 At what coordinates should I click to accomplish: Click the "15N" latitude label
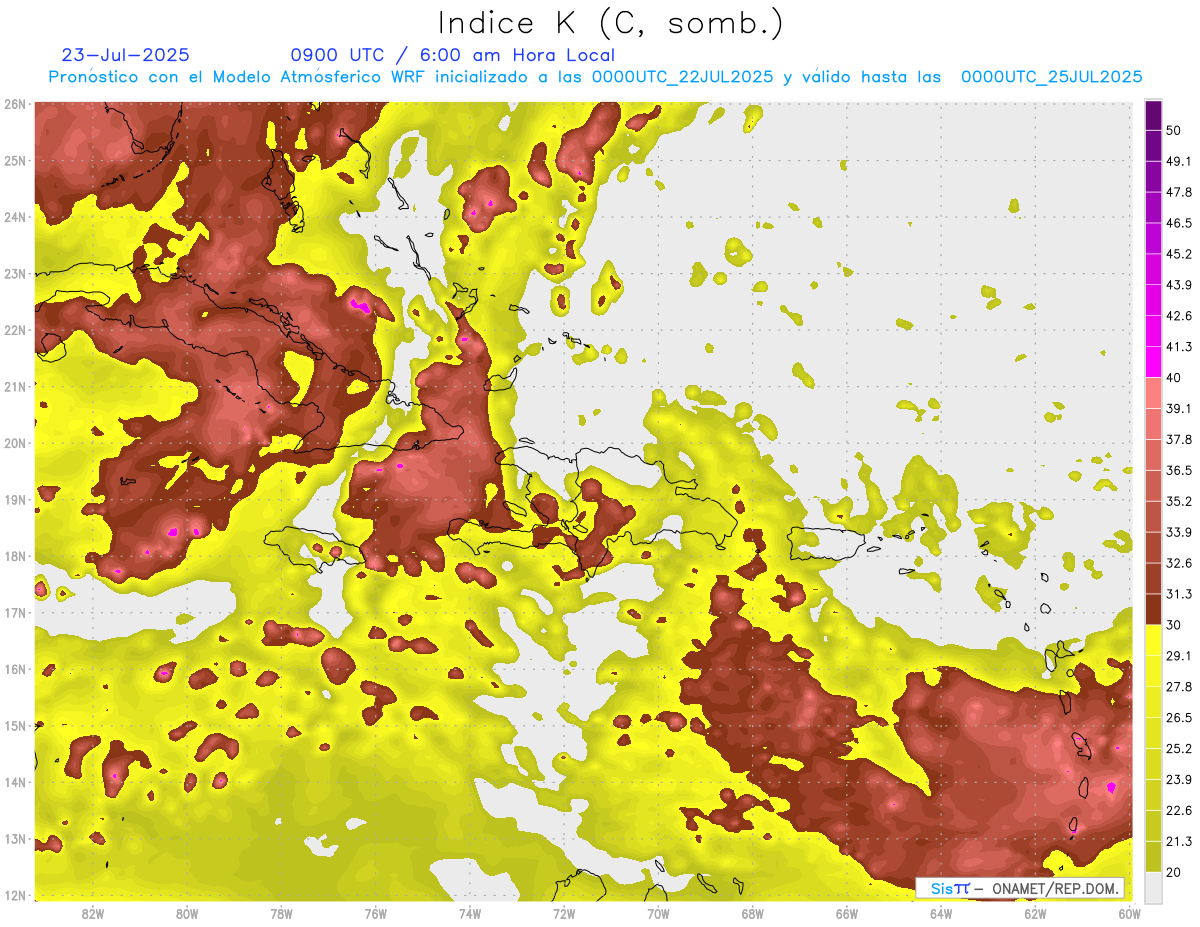coord(14,725)
